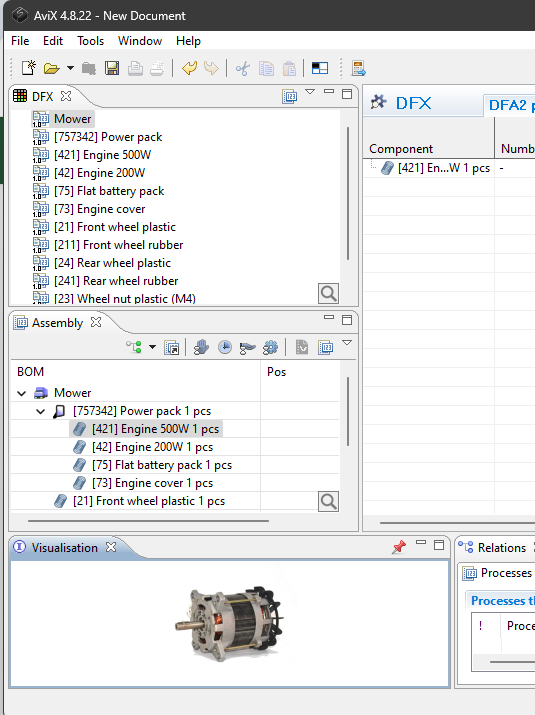Click the report export icon in toolbar
Image resolution: width=535 pixels, height=715 pixels.
coord(358,68)
